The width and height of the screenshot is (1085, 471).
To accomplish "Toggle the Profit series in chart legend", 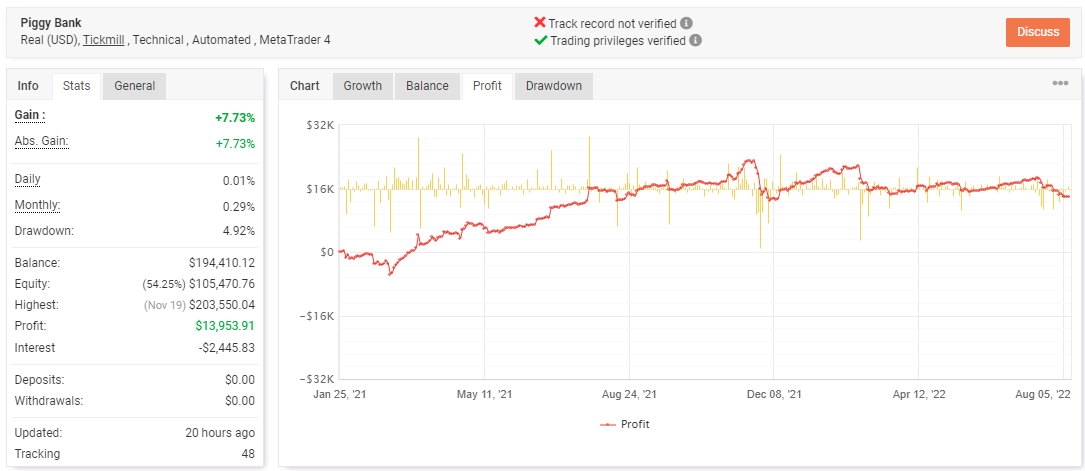I will click(625, 424).
